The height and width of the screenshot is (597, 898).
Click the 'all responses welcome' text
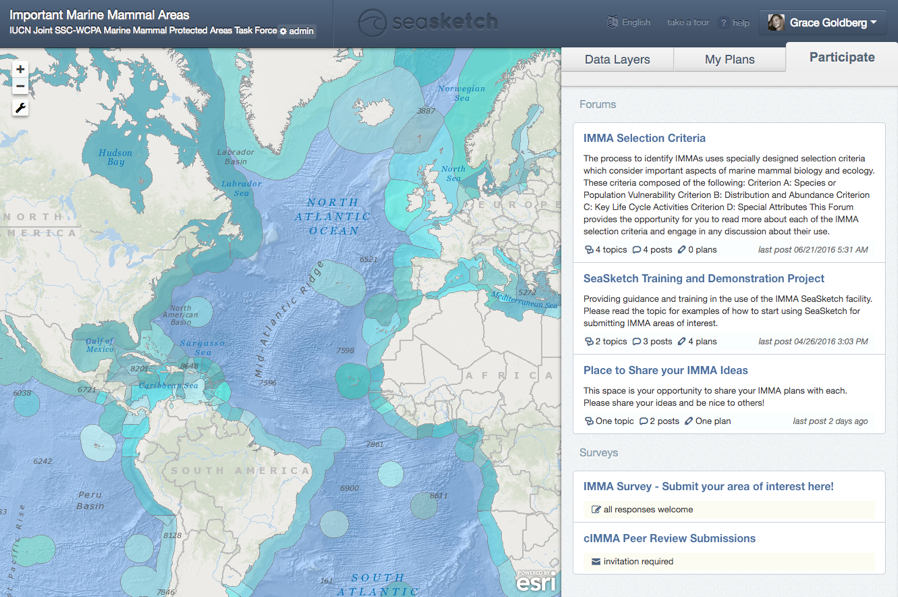click(x=648, y=509)
